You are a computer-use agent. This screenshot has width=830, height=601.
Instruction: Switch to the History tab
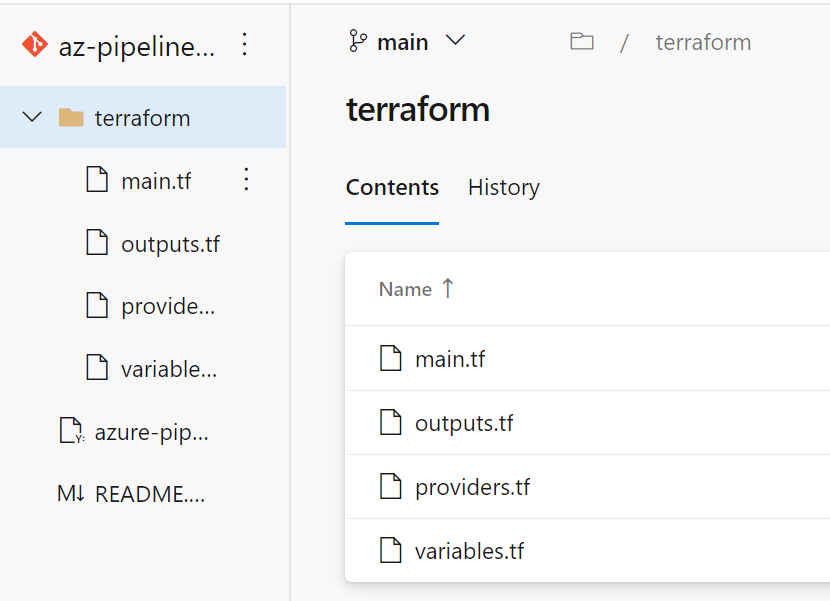click(503, 188)
